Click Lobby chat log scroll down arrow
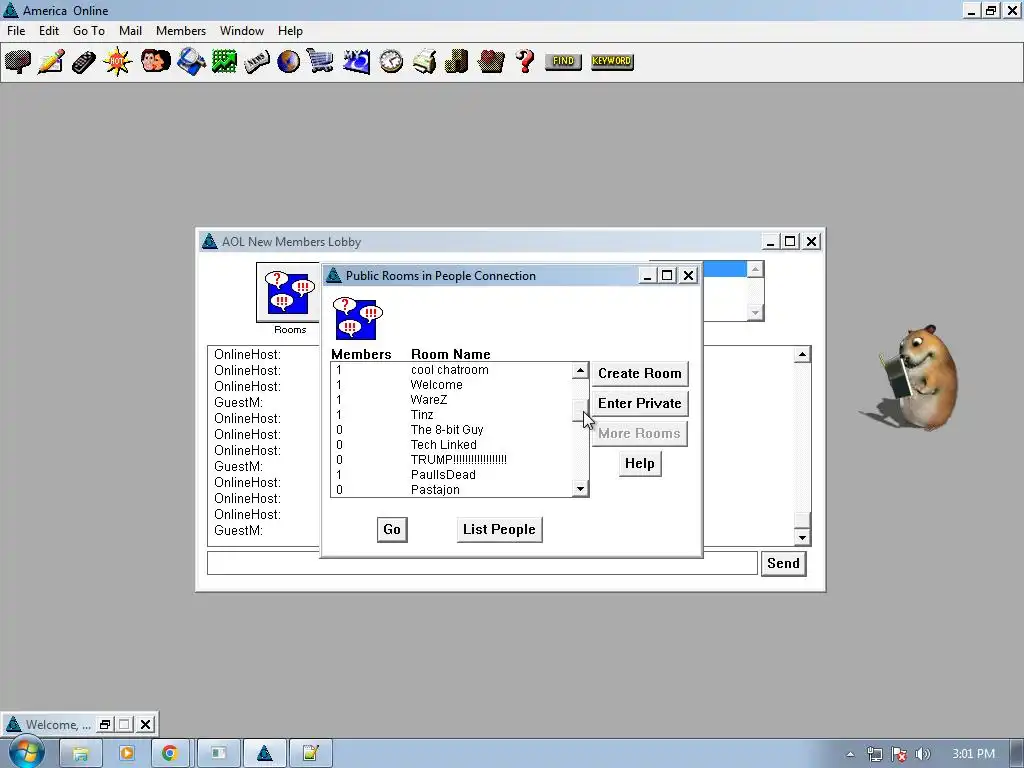The image size is (1024, 768). click(803, 537)
